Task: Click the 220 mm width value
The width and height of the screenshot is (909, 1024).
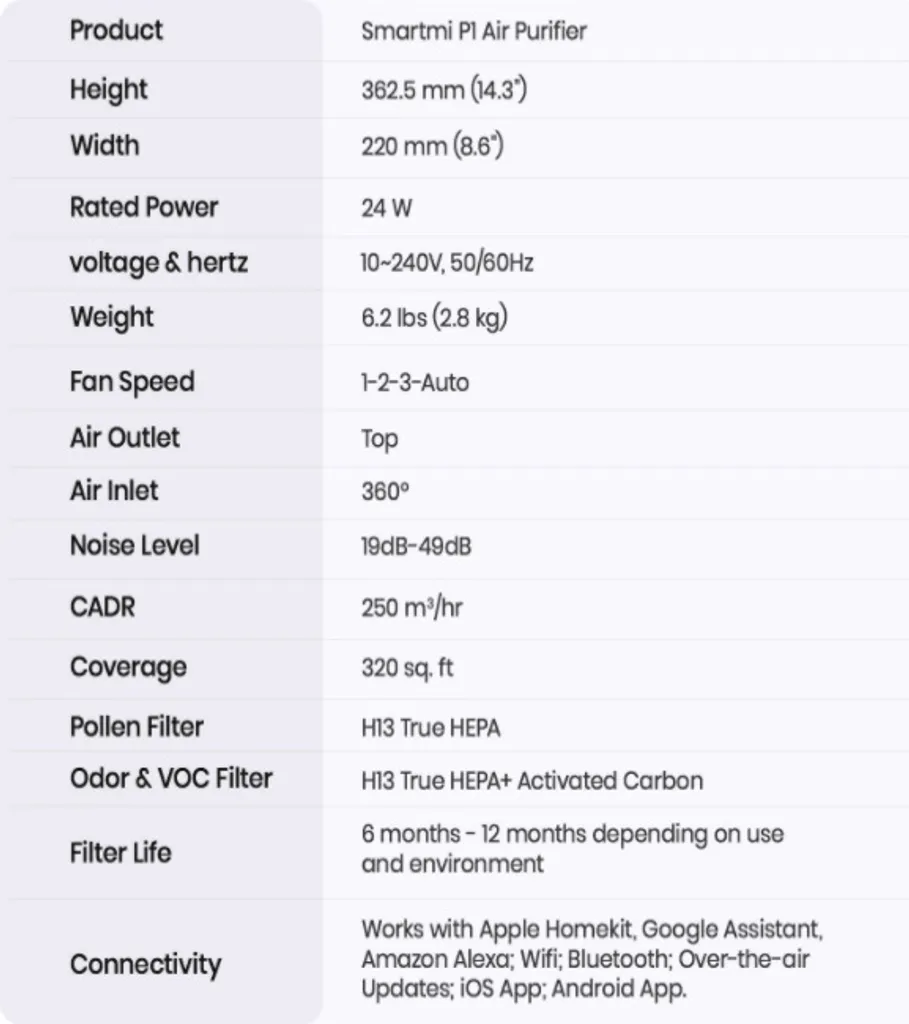Action: click(x=432, y=148)
